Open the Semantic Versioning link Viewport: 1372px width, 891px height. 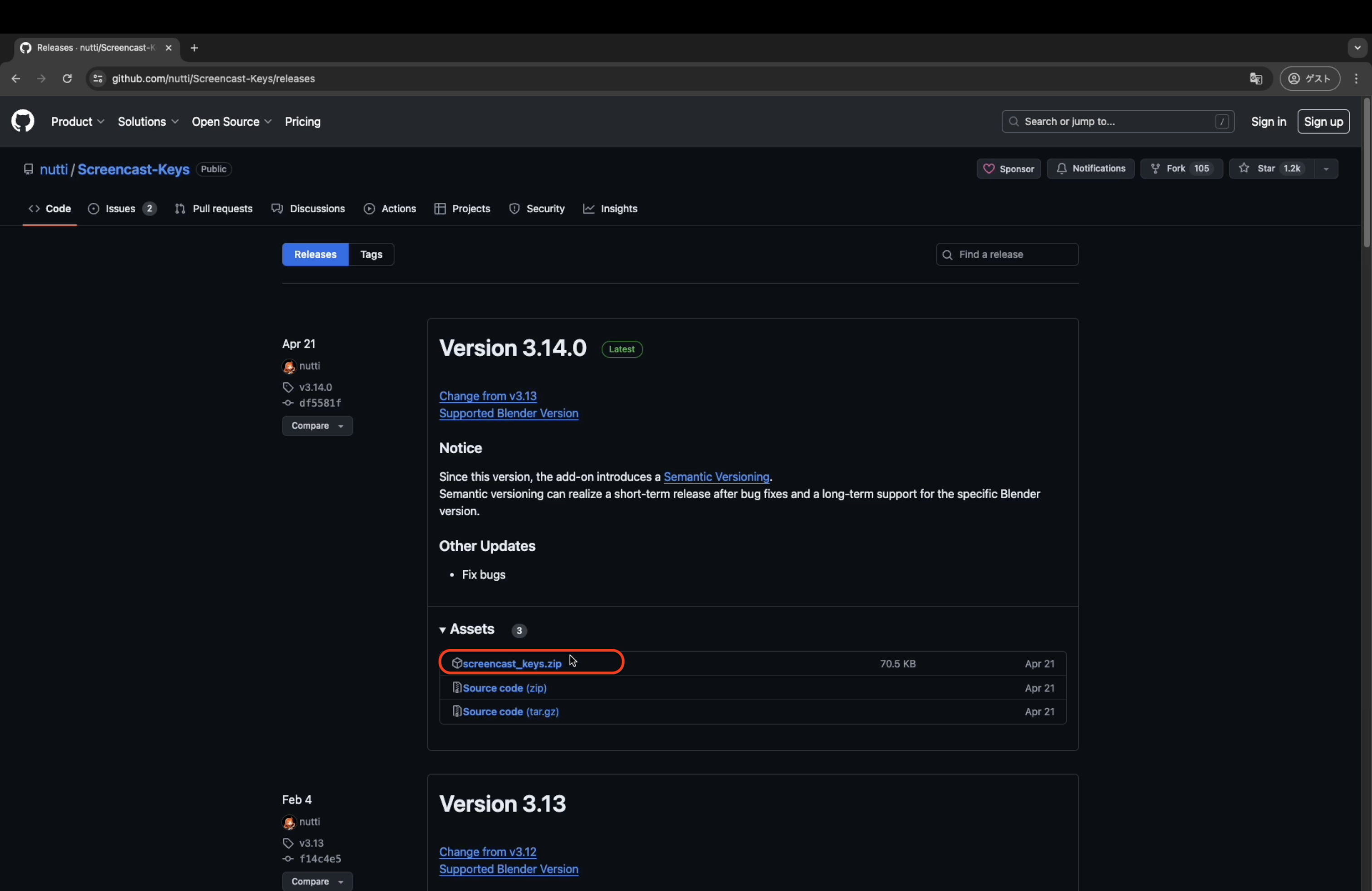716,477
